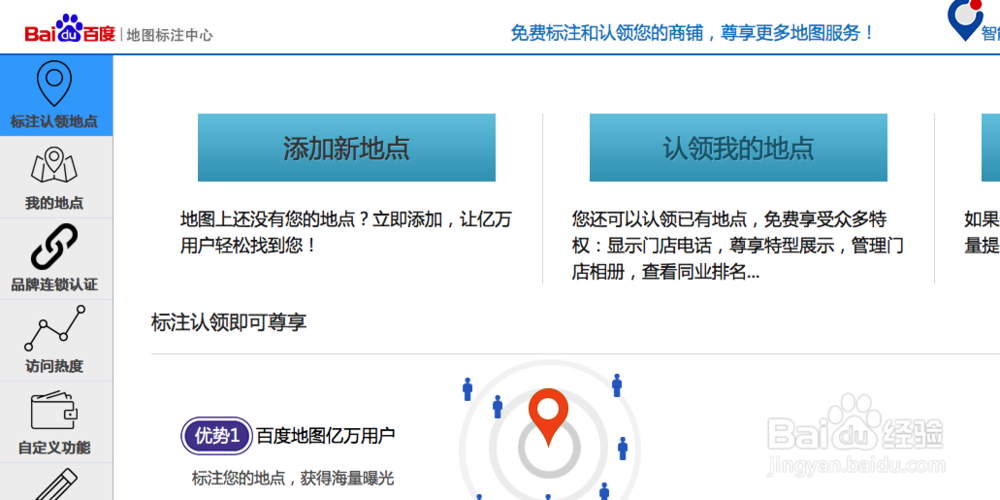Select the 标注认领地点 sidebar label
Screen dimensions: 1000x500
pos(54,122)
